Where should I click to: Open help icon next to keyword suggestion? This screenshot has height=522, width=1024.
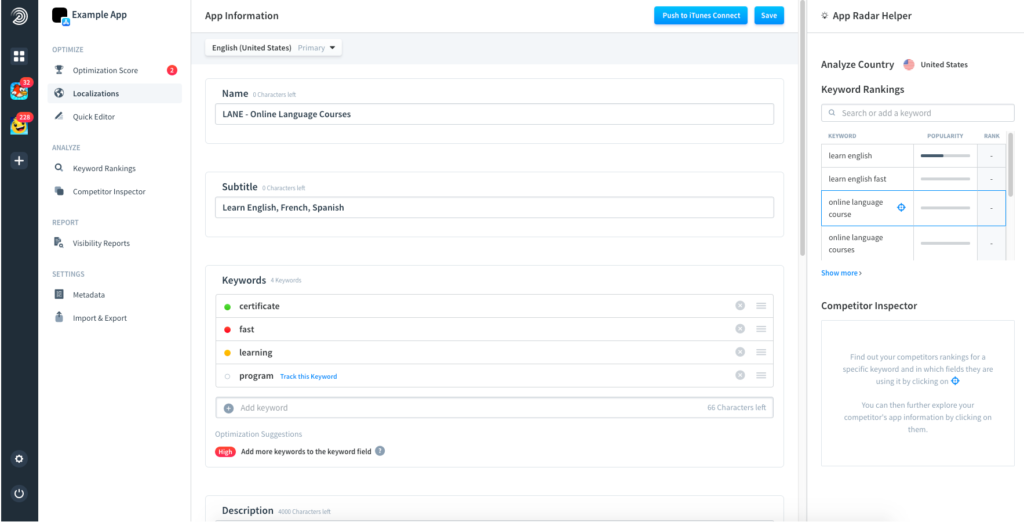379,451
